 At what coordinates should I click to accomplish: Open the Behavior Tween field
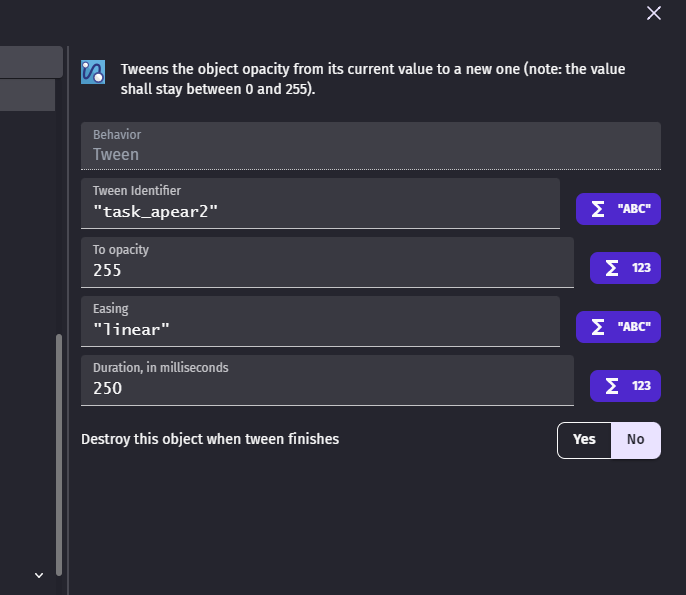point(371,146)
